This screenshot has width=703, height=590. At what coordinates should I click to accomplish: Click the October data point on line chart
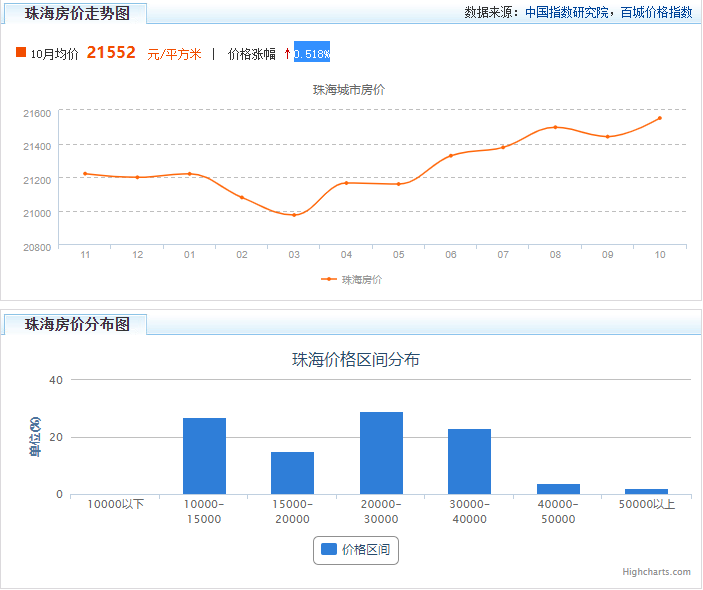pyautogui.click(x=660, y=118)
